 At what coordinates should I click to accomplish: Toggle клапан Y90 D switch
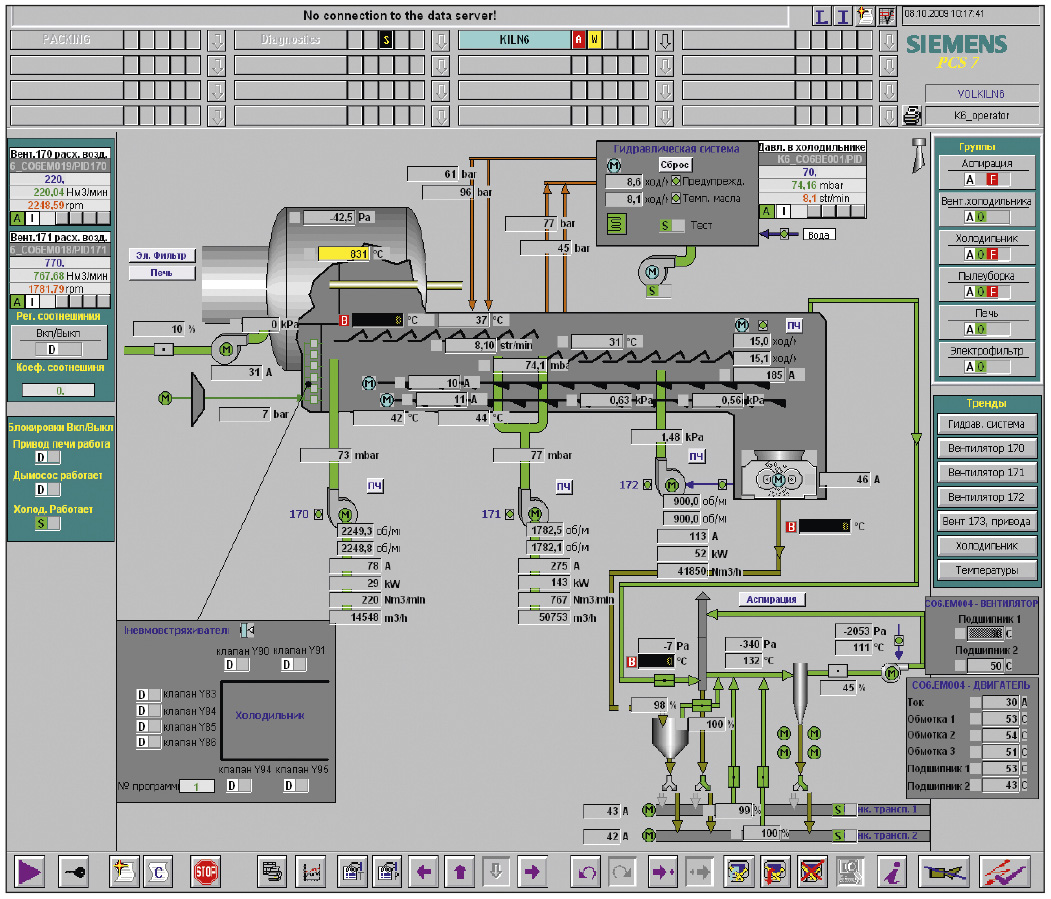(x=237, y=664)
